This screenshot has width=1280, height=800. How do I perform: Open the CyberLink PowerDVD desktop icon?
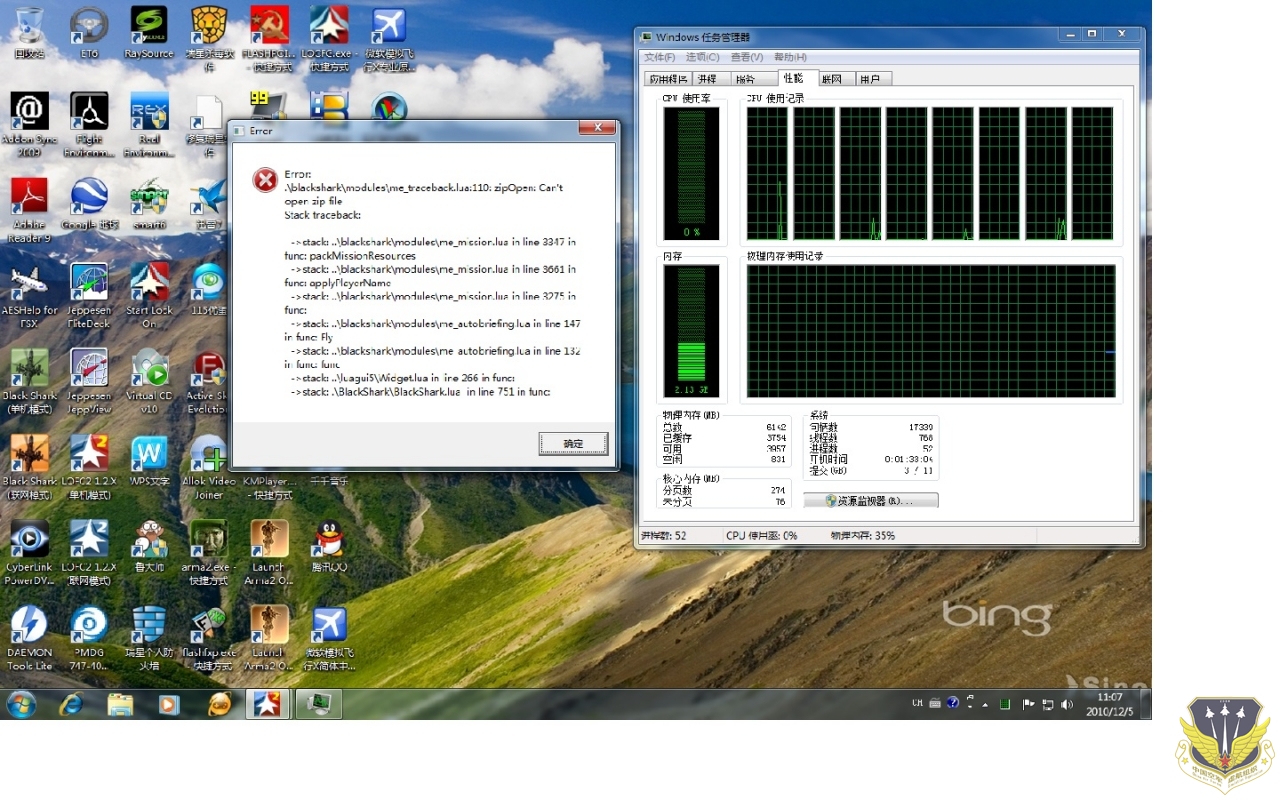click(29, 552)
